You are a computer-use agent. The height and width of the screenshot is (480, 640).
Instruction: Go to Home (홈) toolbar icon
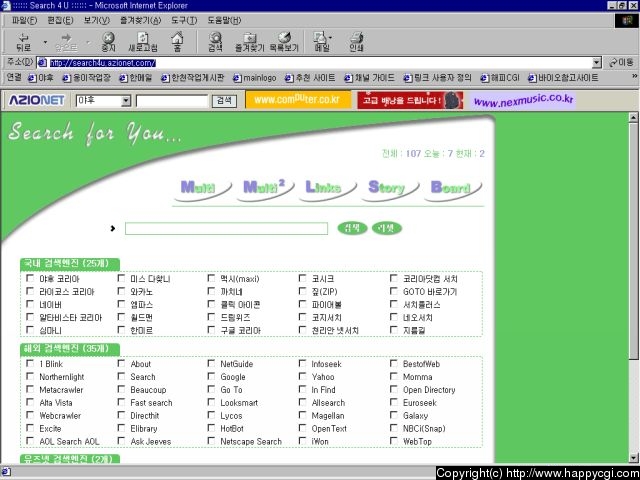[x=177, y=42]
